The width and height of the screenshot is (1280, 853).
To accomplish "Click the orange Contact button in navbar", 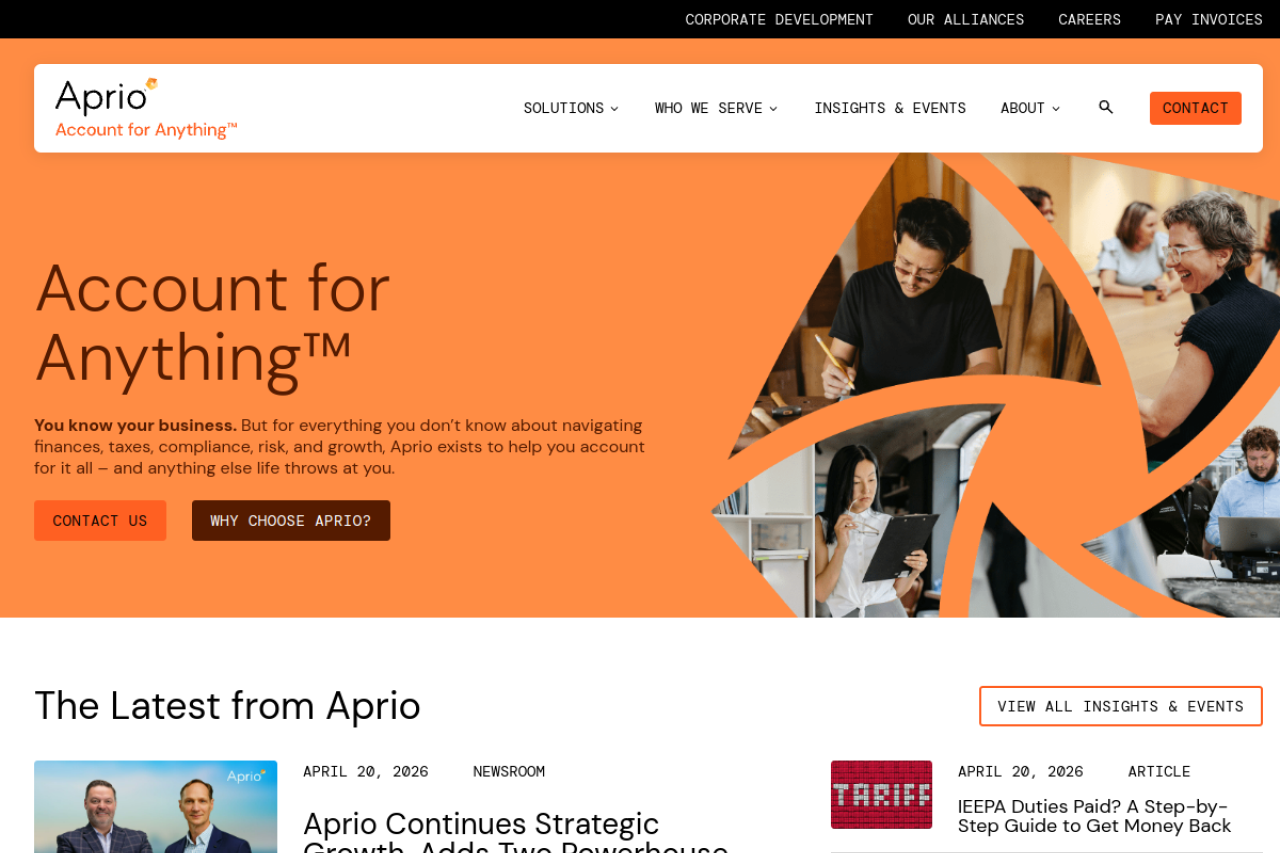I will pyautogui.click(x=1195, y=108).
